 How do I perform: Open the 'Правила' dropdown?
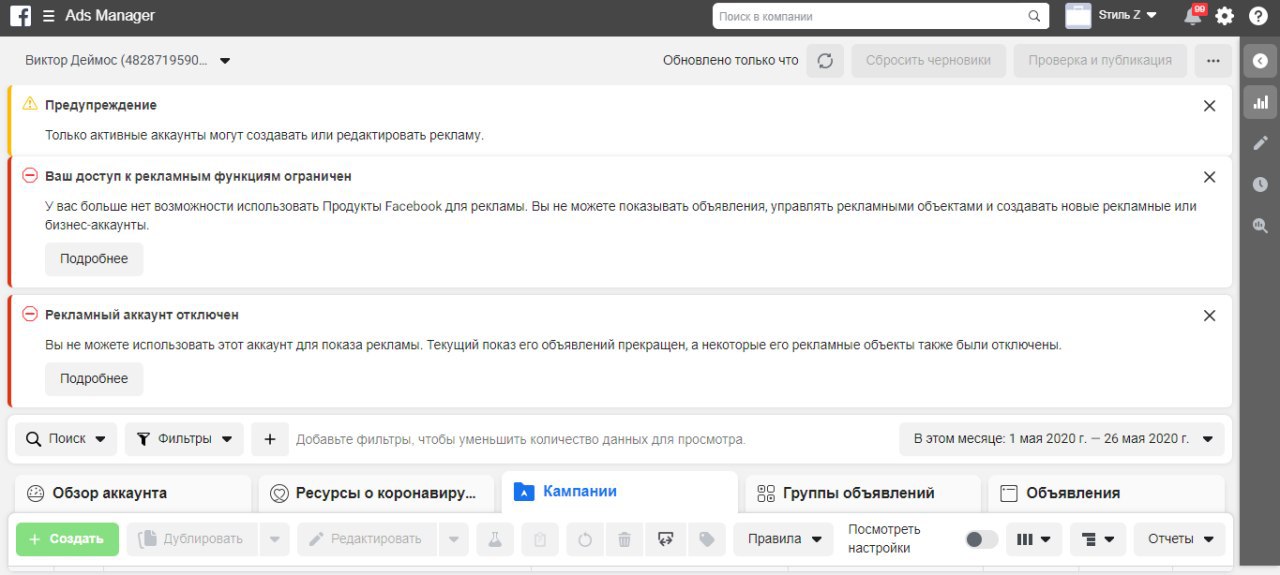pyautogui.click(x=783, y=539)
